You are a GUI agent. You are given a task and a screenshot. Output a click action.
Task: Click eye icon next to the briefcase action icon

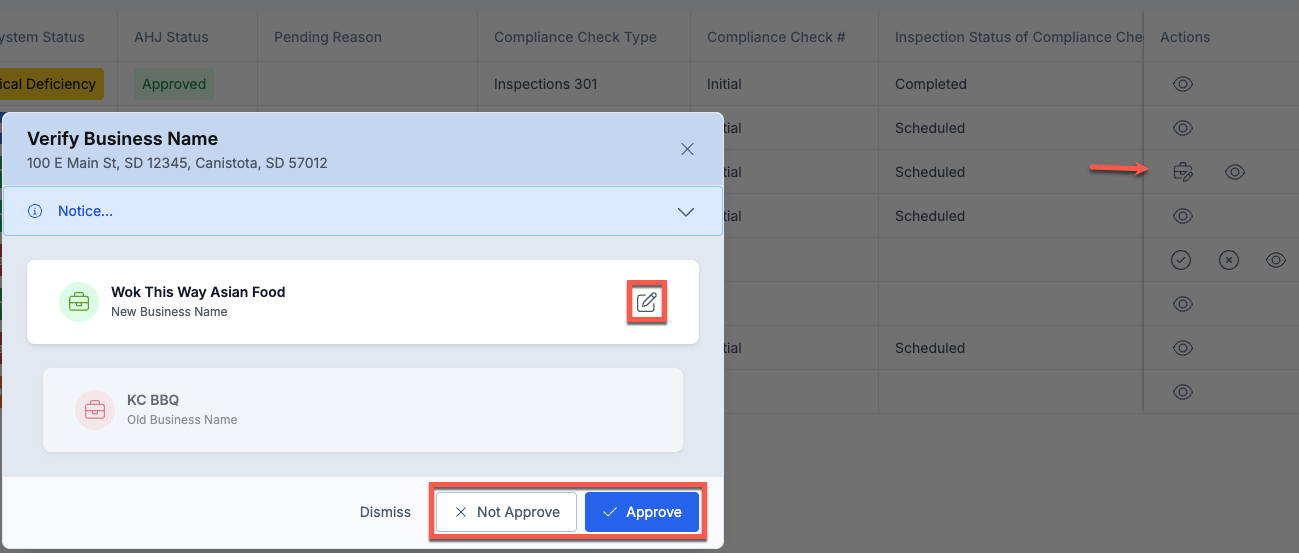[1235, 172]
